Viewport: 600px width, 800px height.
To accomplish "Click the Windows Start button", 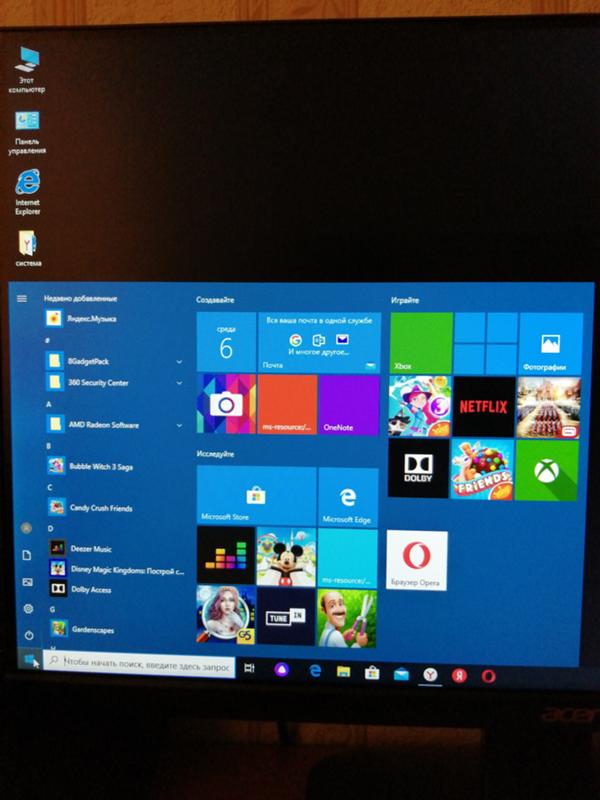I will point(30,659).
